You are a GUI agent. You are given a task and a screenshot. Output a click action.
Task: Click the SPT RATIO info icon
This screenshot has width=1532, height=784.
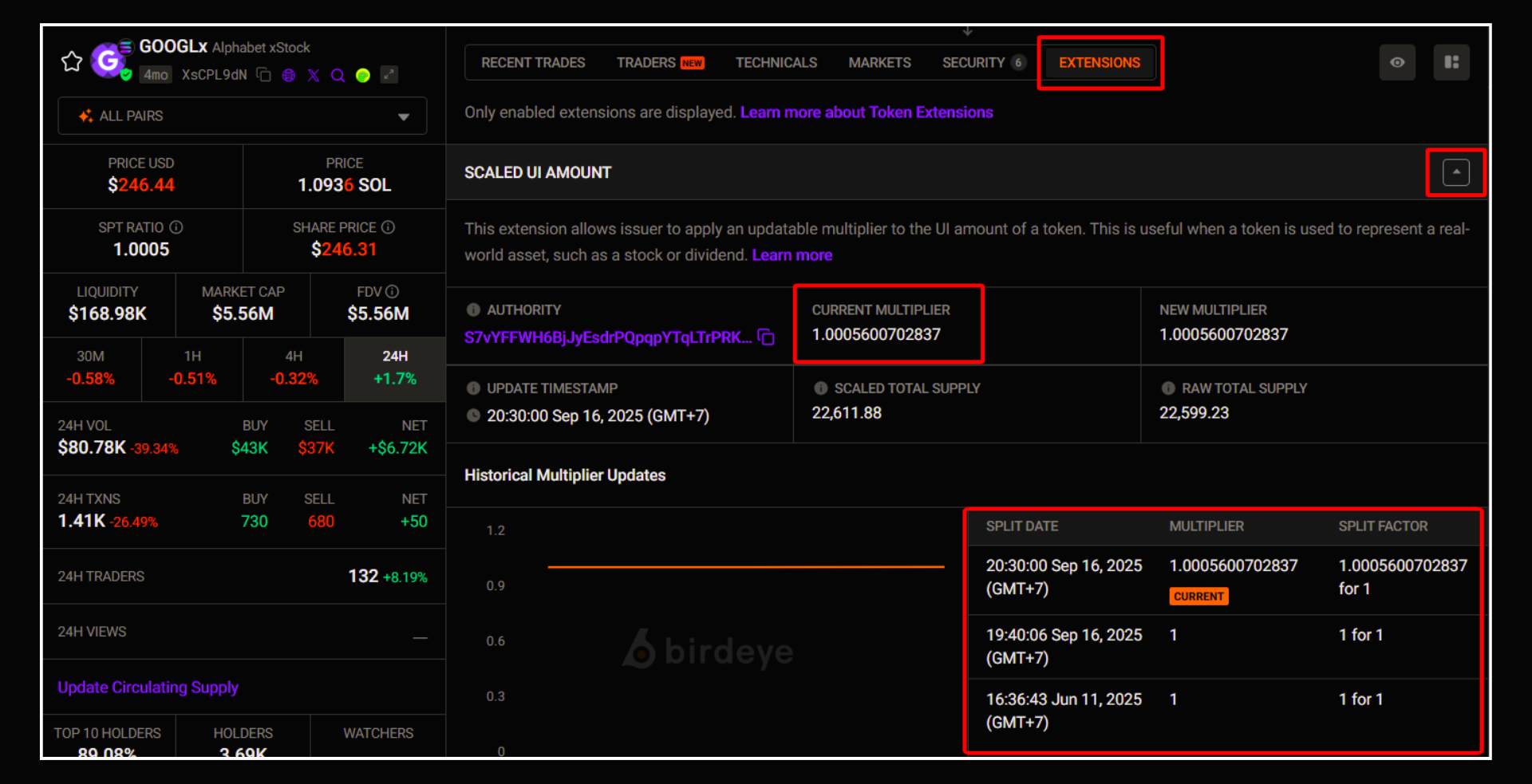(x=176, y=227)
